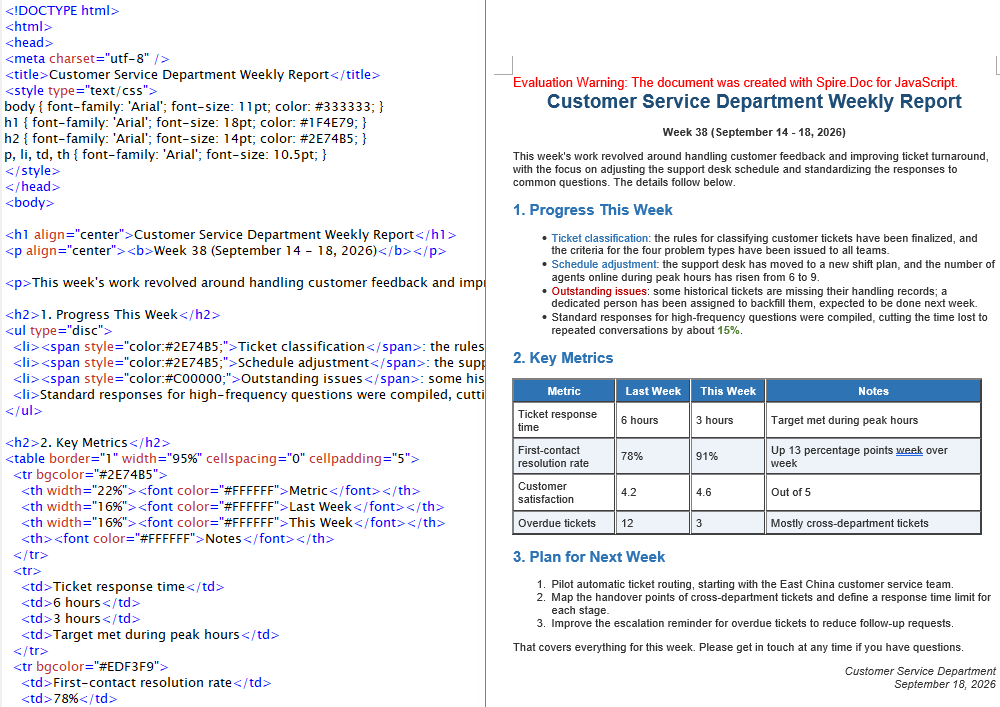Click the '2. Key Metrics' heading
Image resolution: width=1000 pixels, height=707 pixels.
(563, 358)
